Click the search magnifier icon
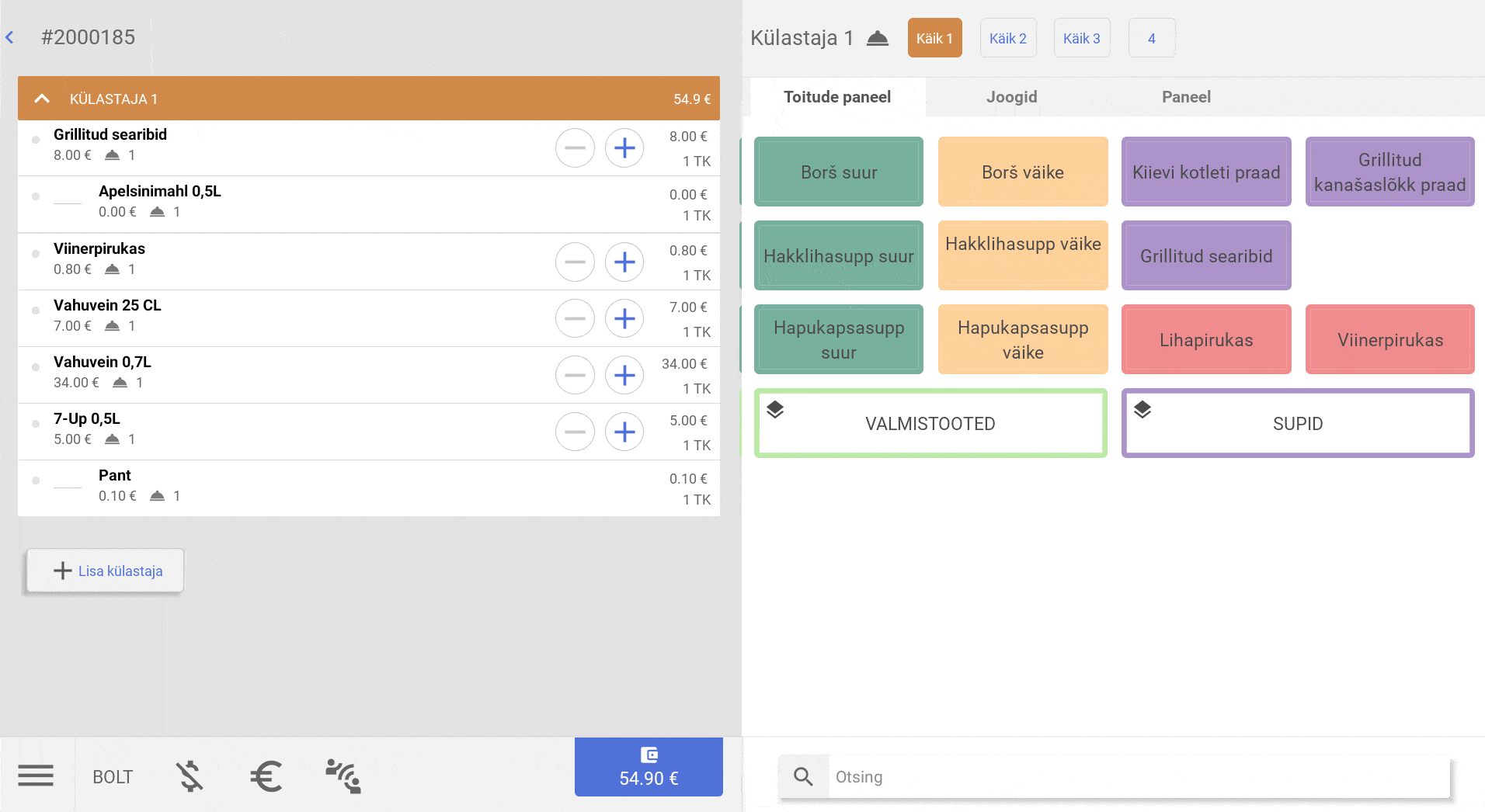The image size is (1485, 812). [803, 776]
